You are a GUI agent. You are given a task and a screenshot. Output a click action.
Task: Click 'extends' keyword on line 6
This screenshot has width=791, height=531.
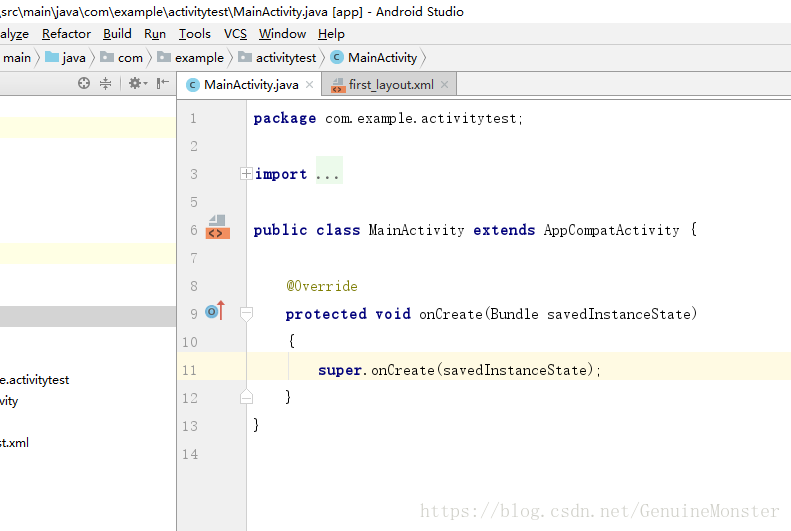pyautogui.click(x=504, y=230)
